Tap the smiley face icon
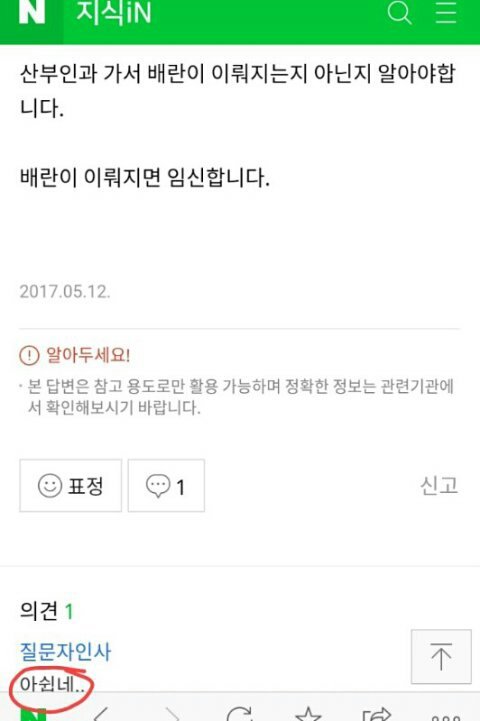480x721 pixels. coord(50,486)
